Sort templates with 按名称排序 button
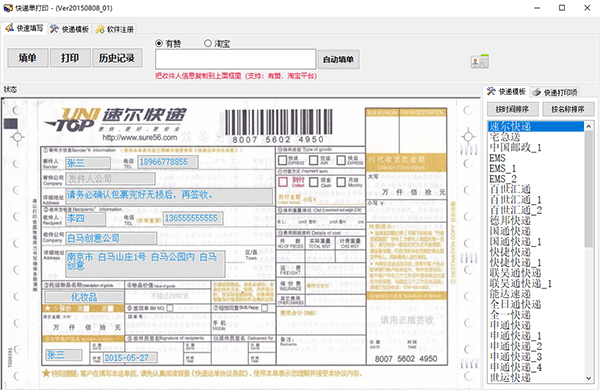 coord(568,109)
